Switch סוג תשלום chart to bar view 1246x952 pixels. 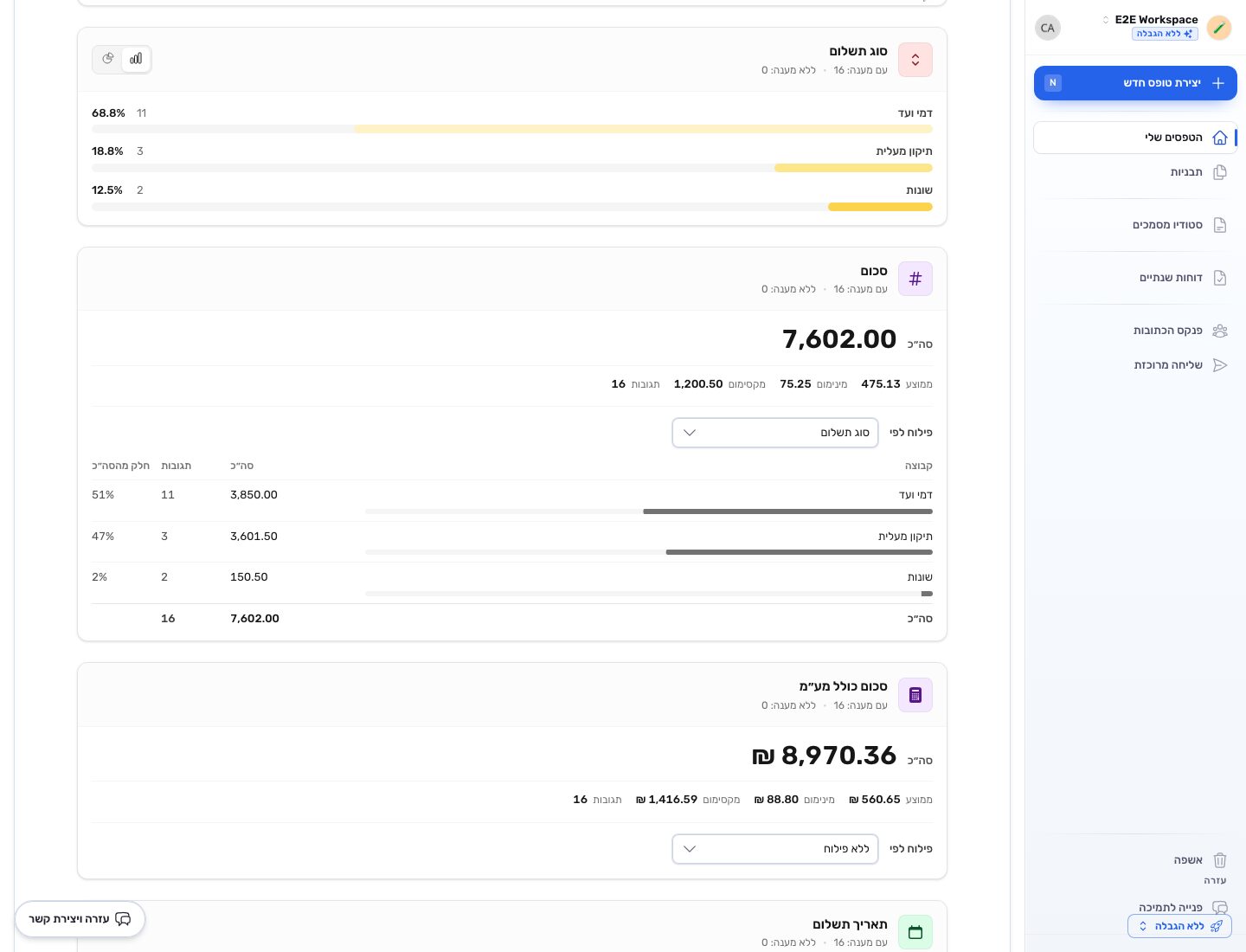[x=136, y=59]
